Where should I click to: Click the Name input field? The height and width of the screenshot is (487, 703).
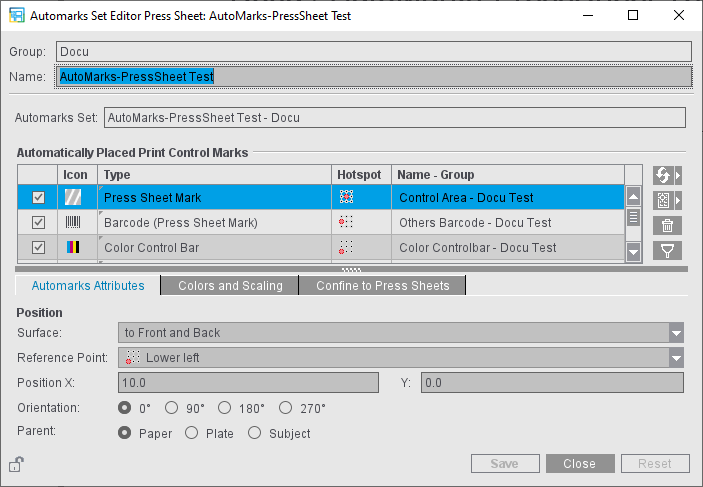click(374, 76)
